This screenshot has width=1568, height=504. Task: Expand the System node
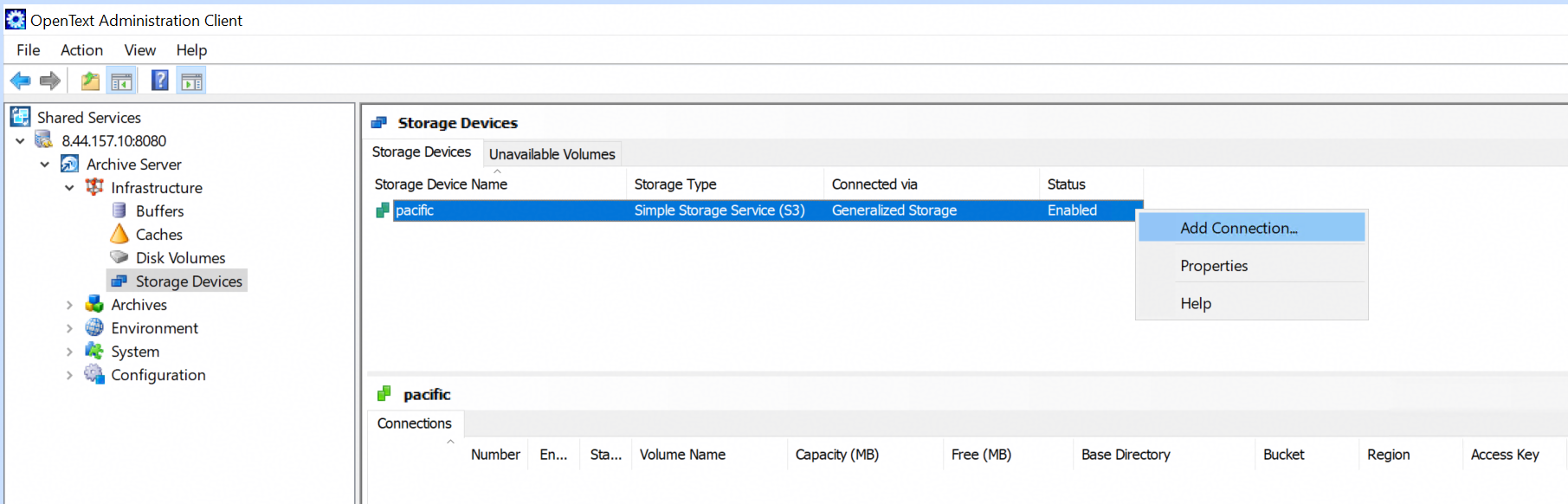click(69, 352)
